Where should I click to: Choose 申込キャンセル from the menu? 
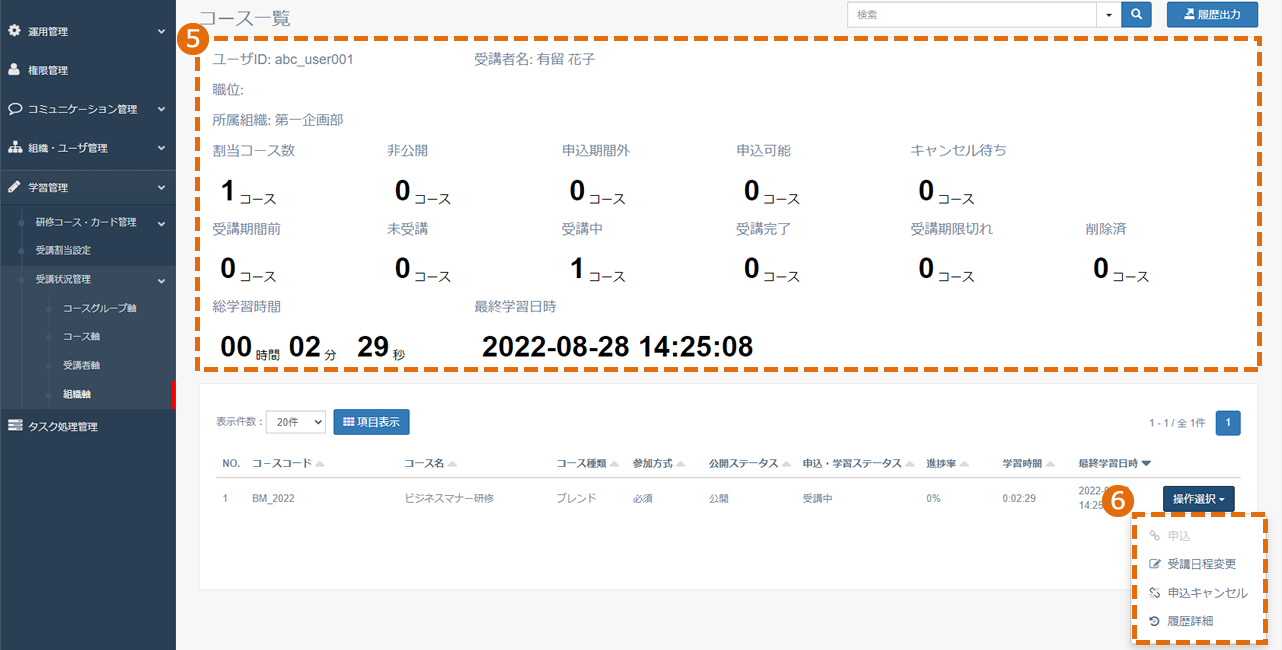click(1200, 593)
